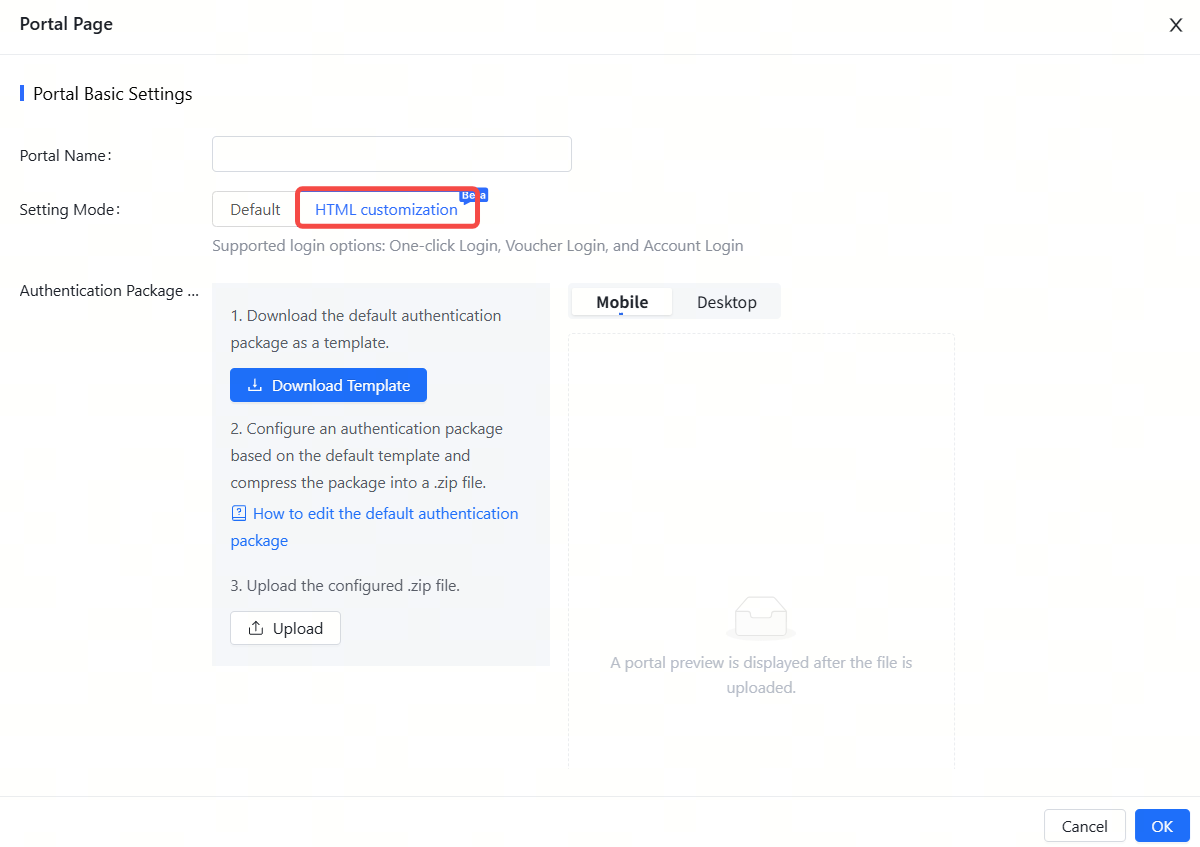The height and width of the screenshot is (847, 1200).
Task: Click the Beta badge above HTML customization
Action: (x=472, y=194)
